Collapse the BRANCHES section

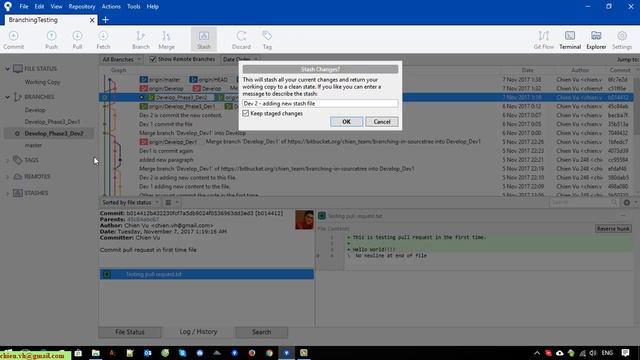tap(7, 97)
